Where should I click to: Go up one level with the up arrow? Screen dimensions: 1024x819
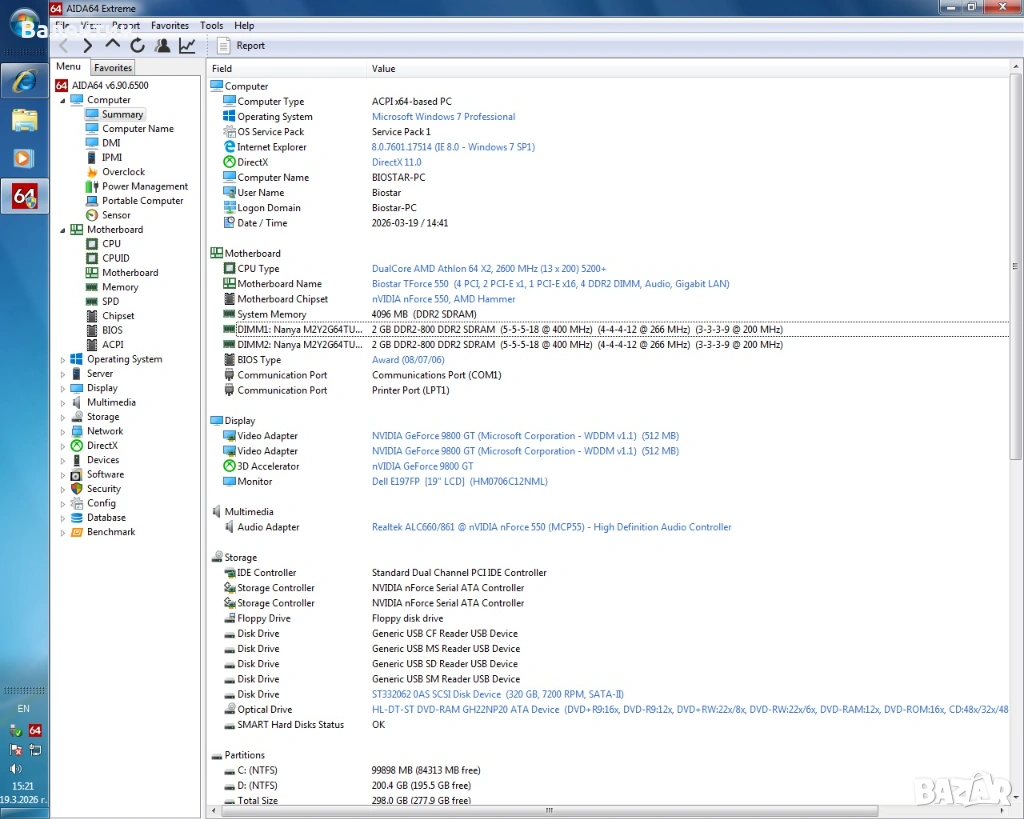[x=112, y=45]
